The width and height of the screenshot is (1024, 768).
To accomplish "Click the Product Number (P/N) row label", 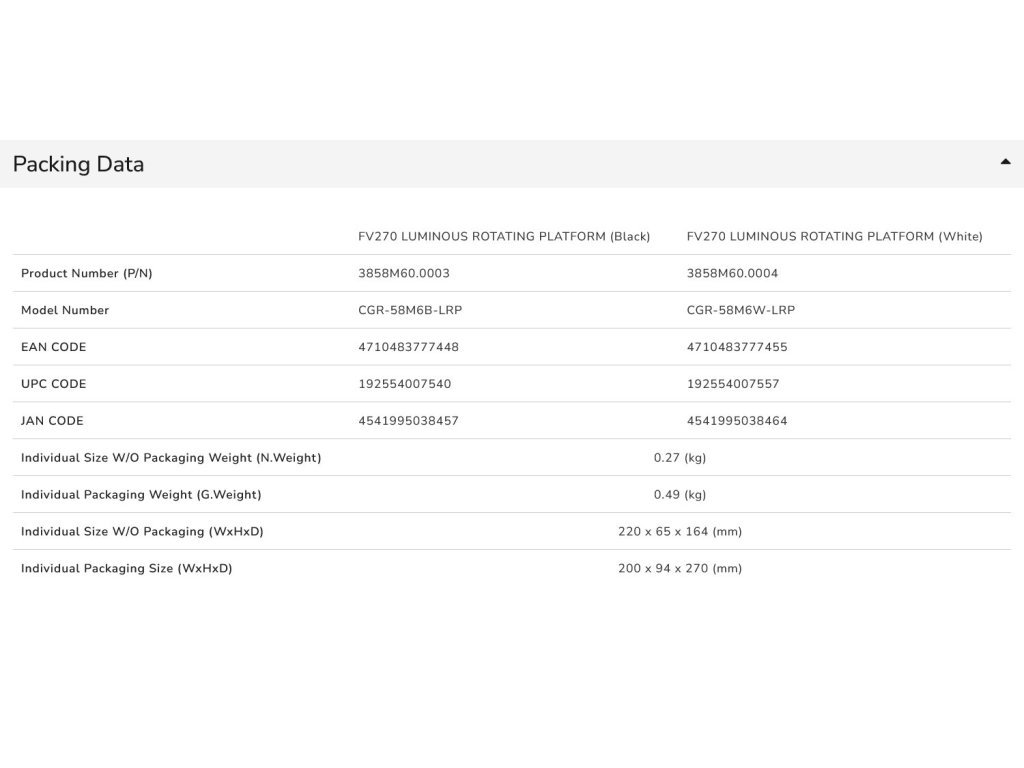I will (87, 273).
